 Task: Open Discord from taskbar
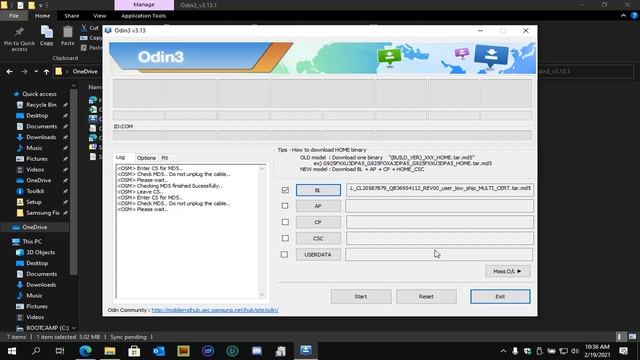(x=257, y=351)
